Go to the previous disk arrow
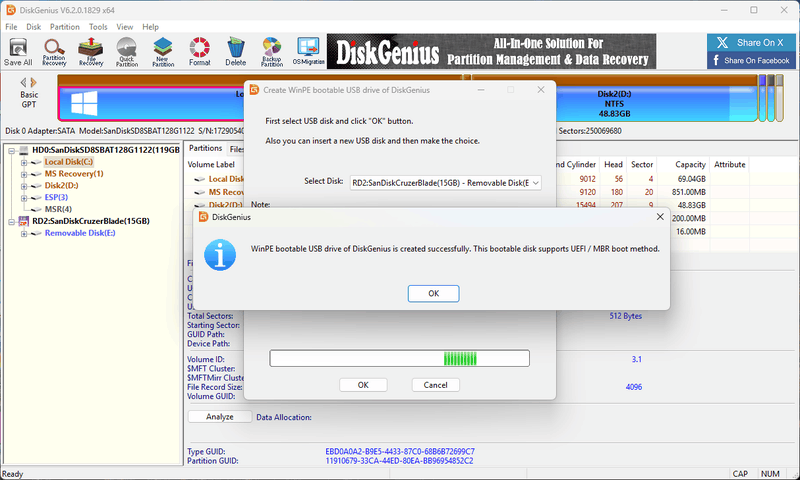 (x=23, y=82)
